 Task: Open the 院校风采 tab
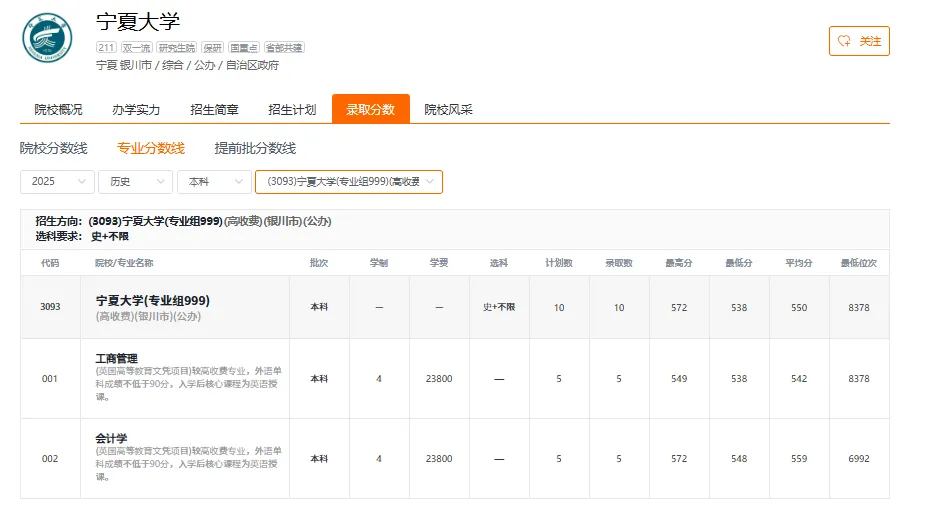(x=448, y=109)
